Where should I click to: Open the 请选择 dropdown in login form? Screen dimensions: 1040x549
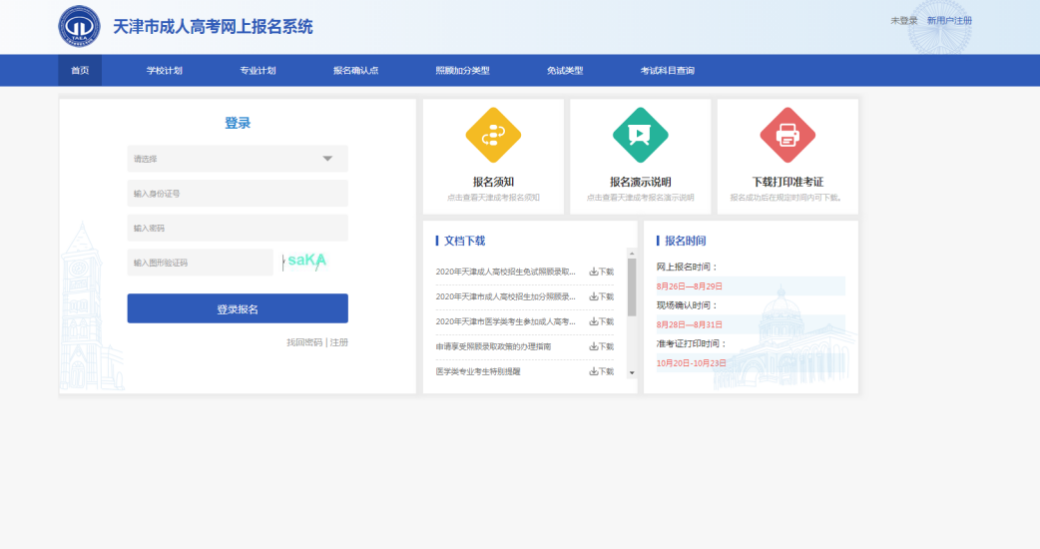click(237, 159)
